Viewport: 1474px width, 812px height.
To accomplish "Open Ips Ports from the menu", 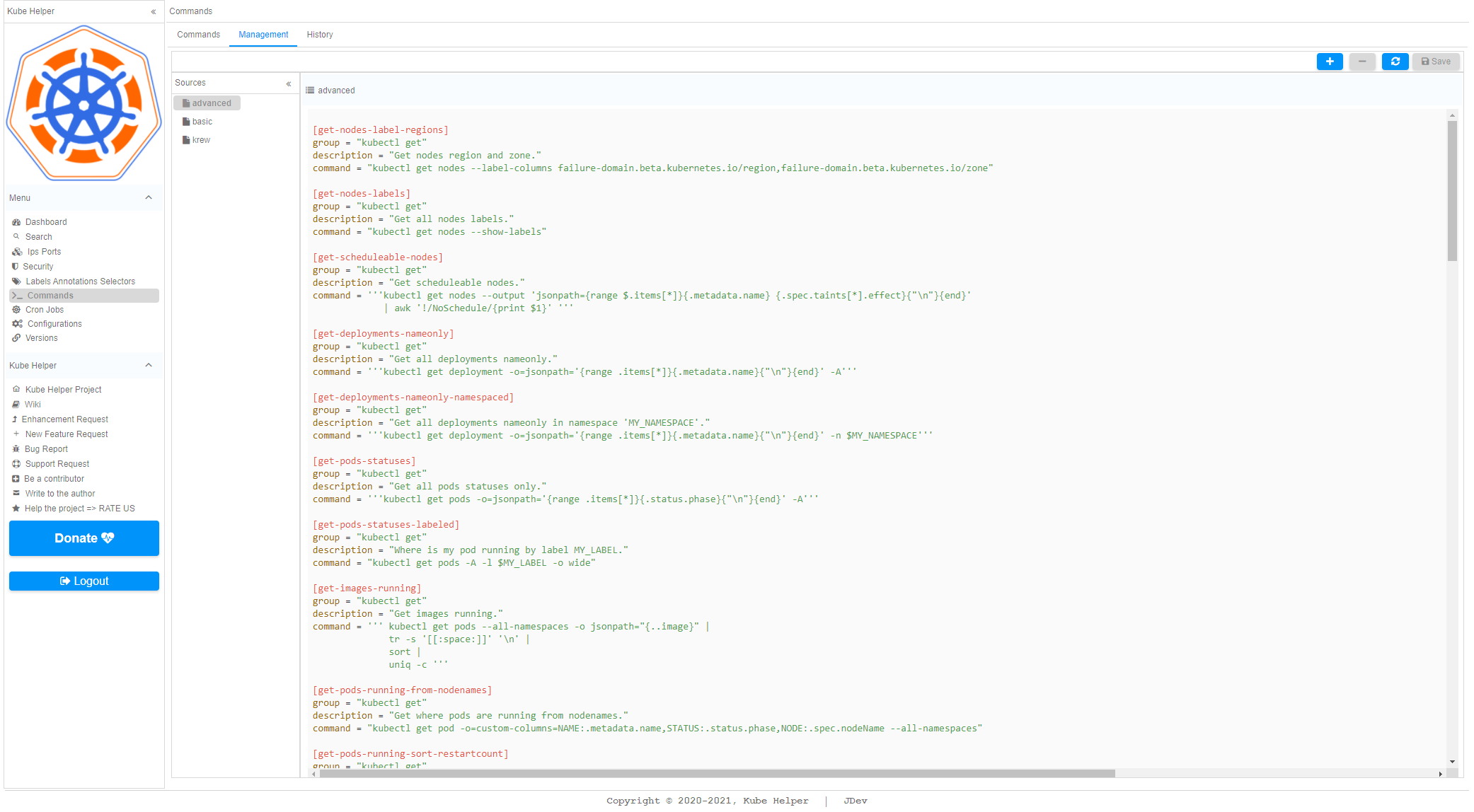I will click(44, 252).
